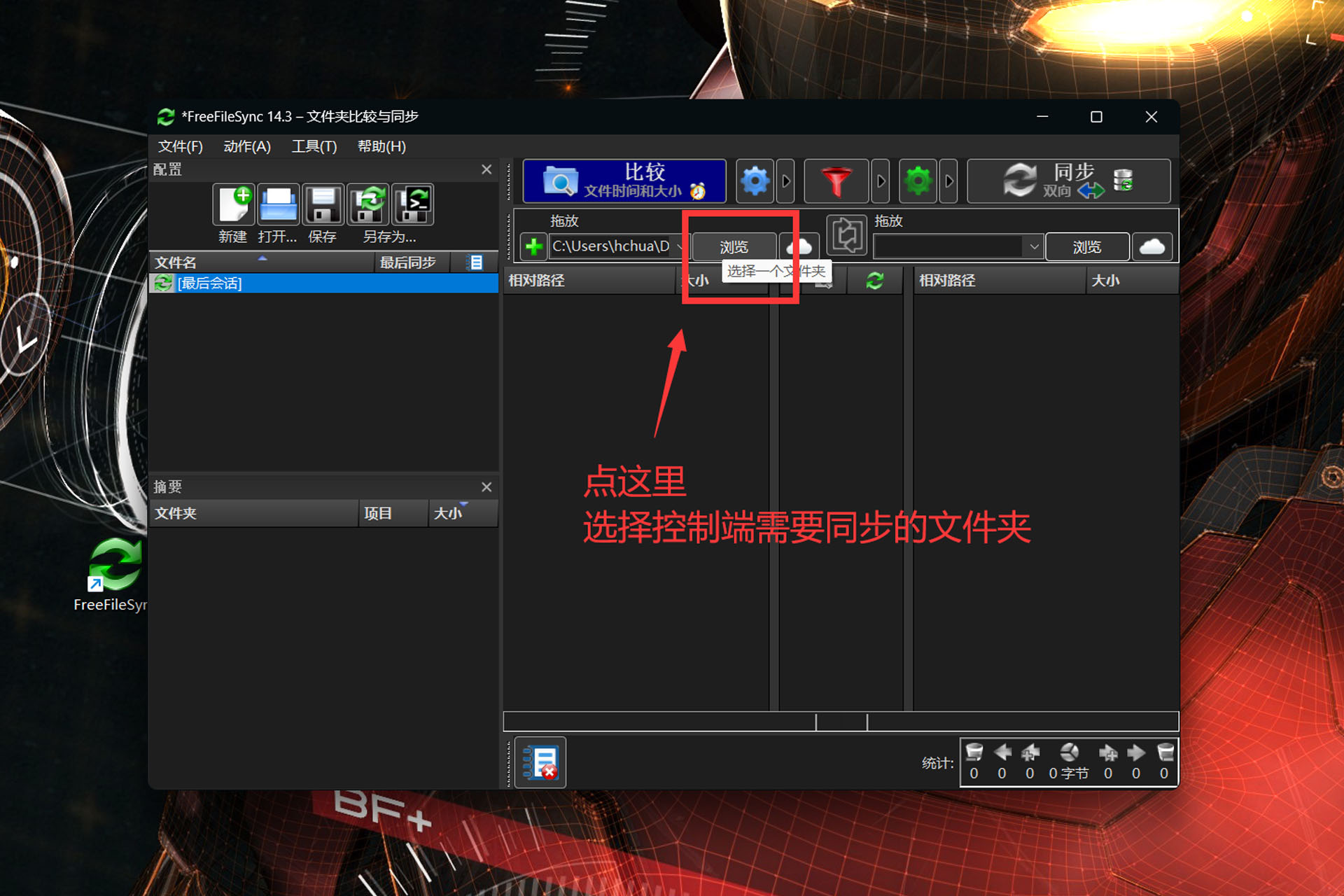
Task: Save configuration (保存)
Action: 323,204
